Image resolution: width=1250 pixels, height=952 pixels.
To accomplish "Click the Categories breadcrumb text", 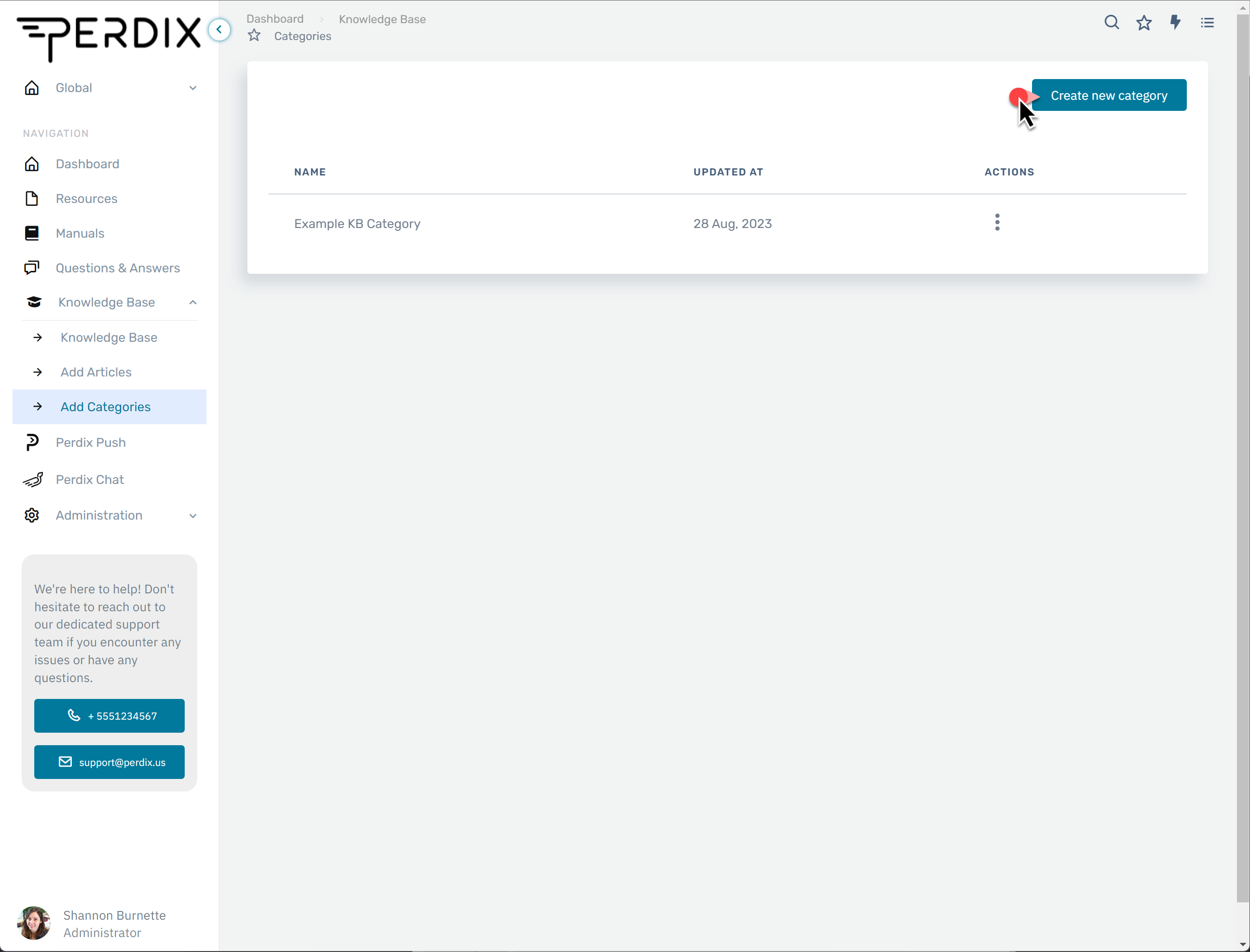I will [302, 36].
